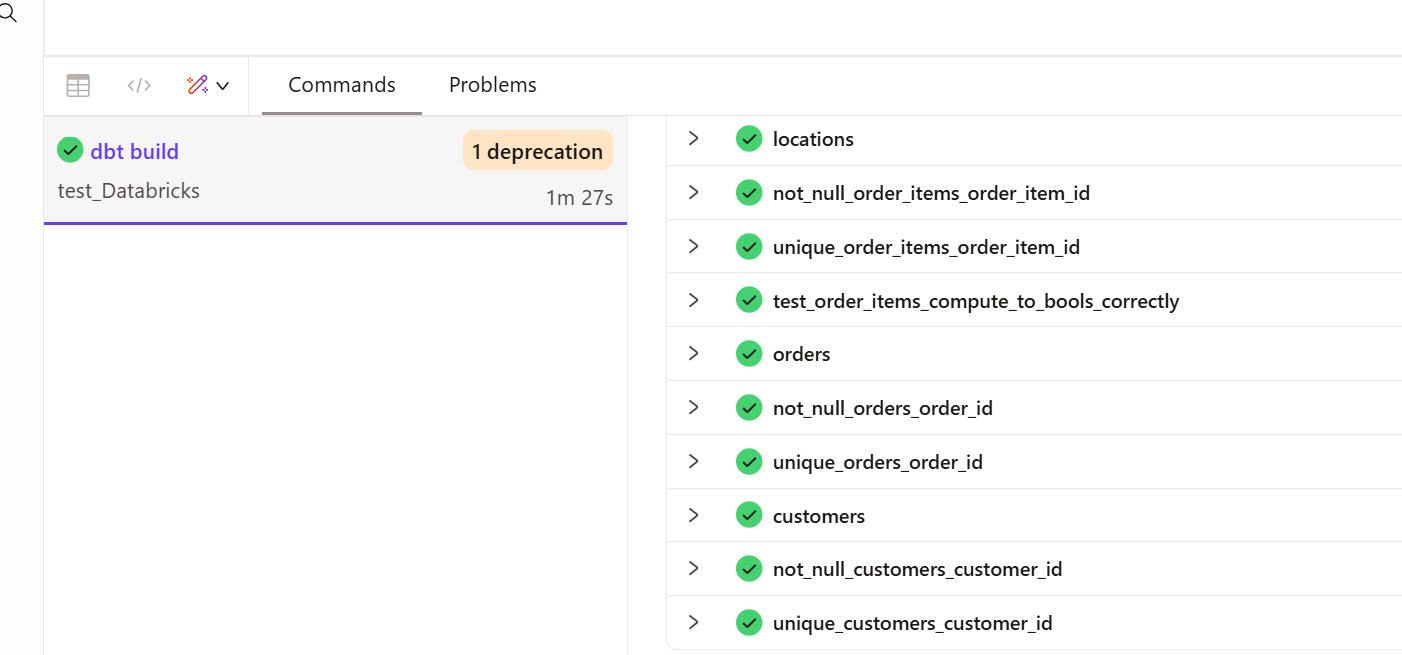Image resolution: width=1402 pixels, height=655 pixels.
Task: Click the dbt build success status icon
Action: pyautogui.click(x=70, y=151)
